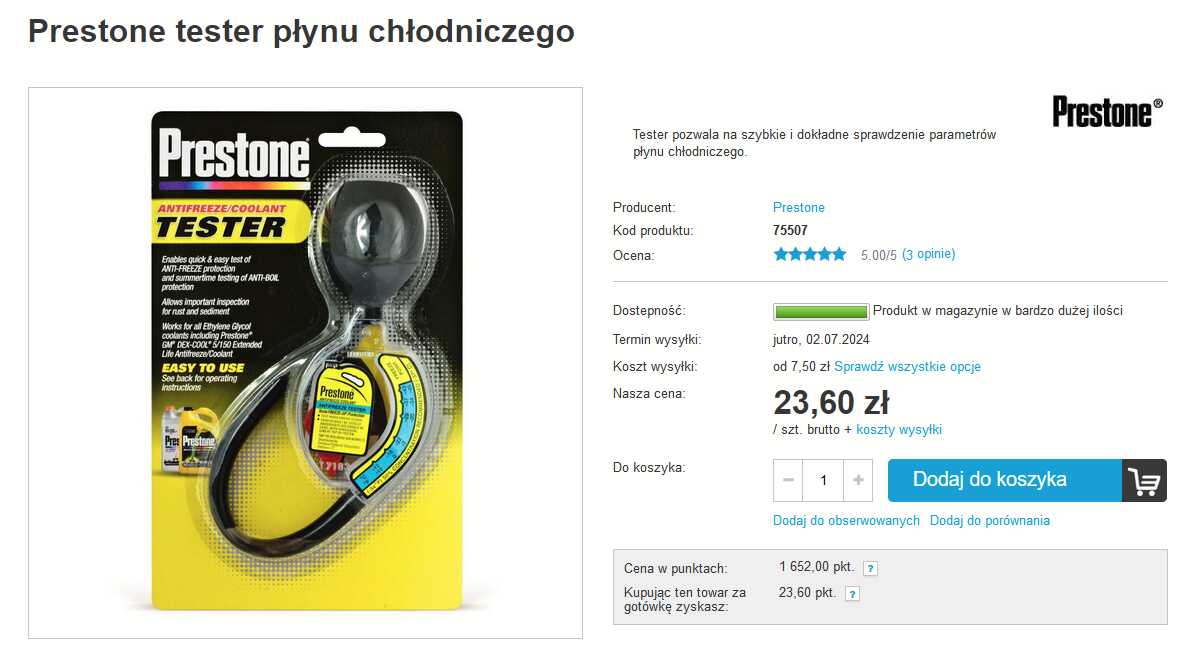
Task: Click the green availability bar
Action: 820,311
